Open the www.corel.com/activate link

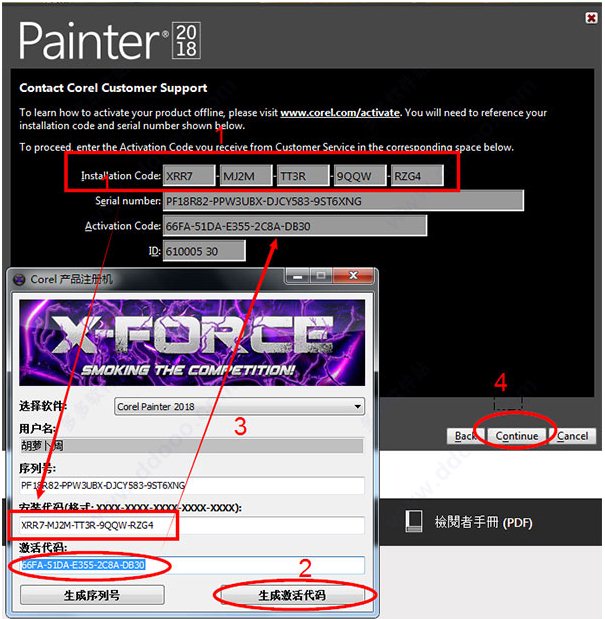(x=340, y=113)
